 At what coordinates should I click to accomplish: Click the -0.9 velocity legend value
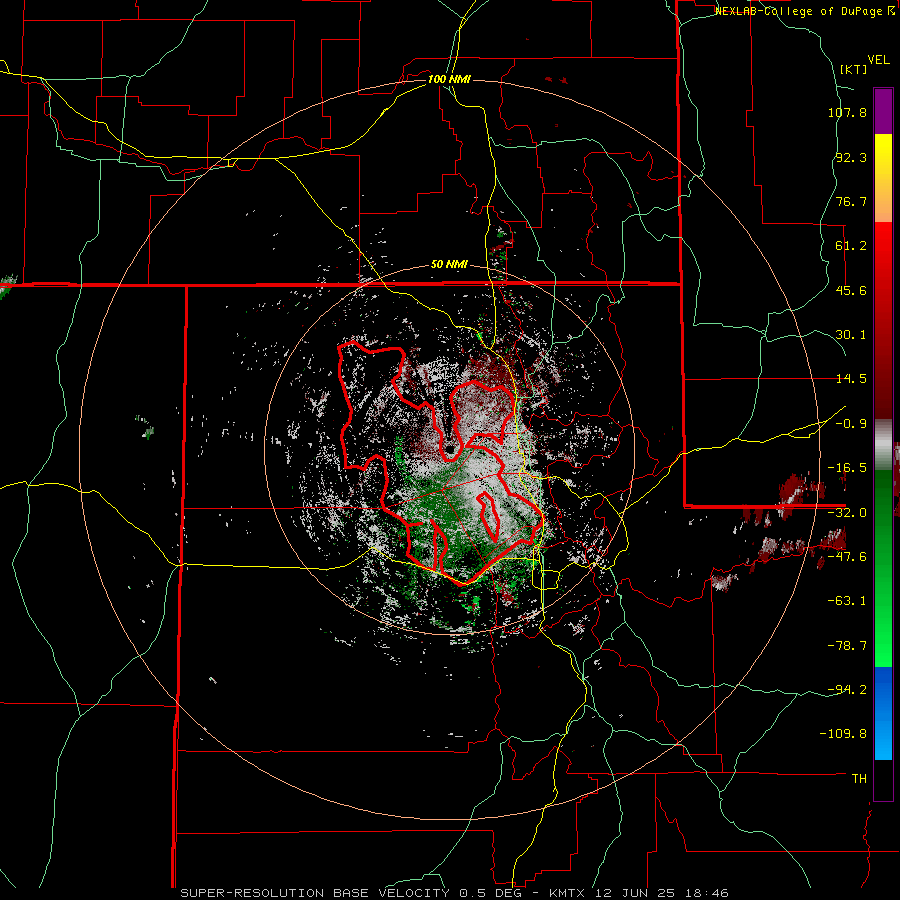851,424
